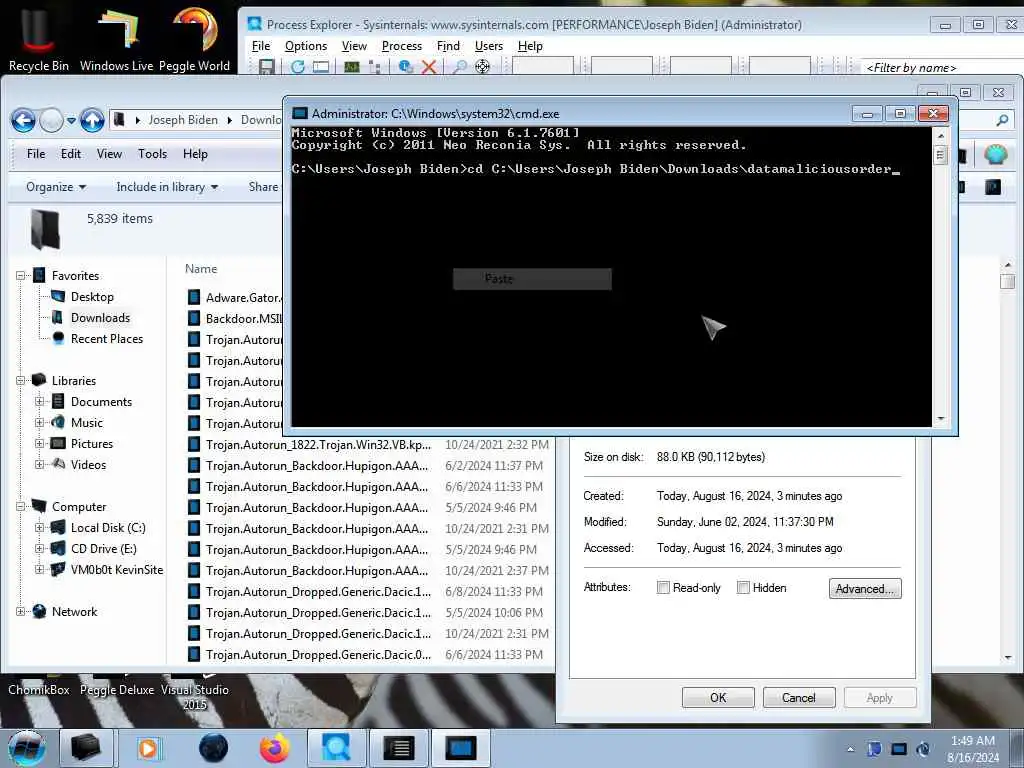The image size is (1024, 768).
Task: Show hidden tray icons arrow
Action: pos(850,749)
